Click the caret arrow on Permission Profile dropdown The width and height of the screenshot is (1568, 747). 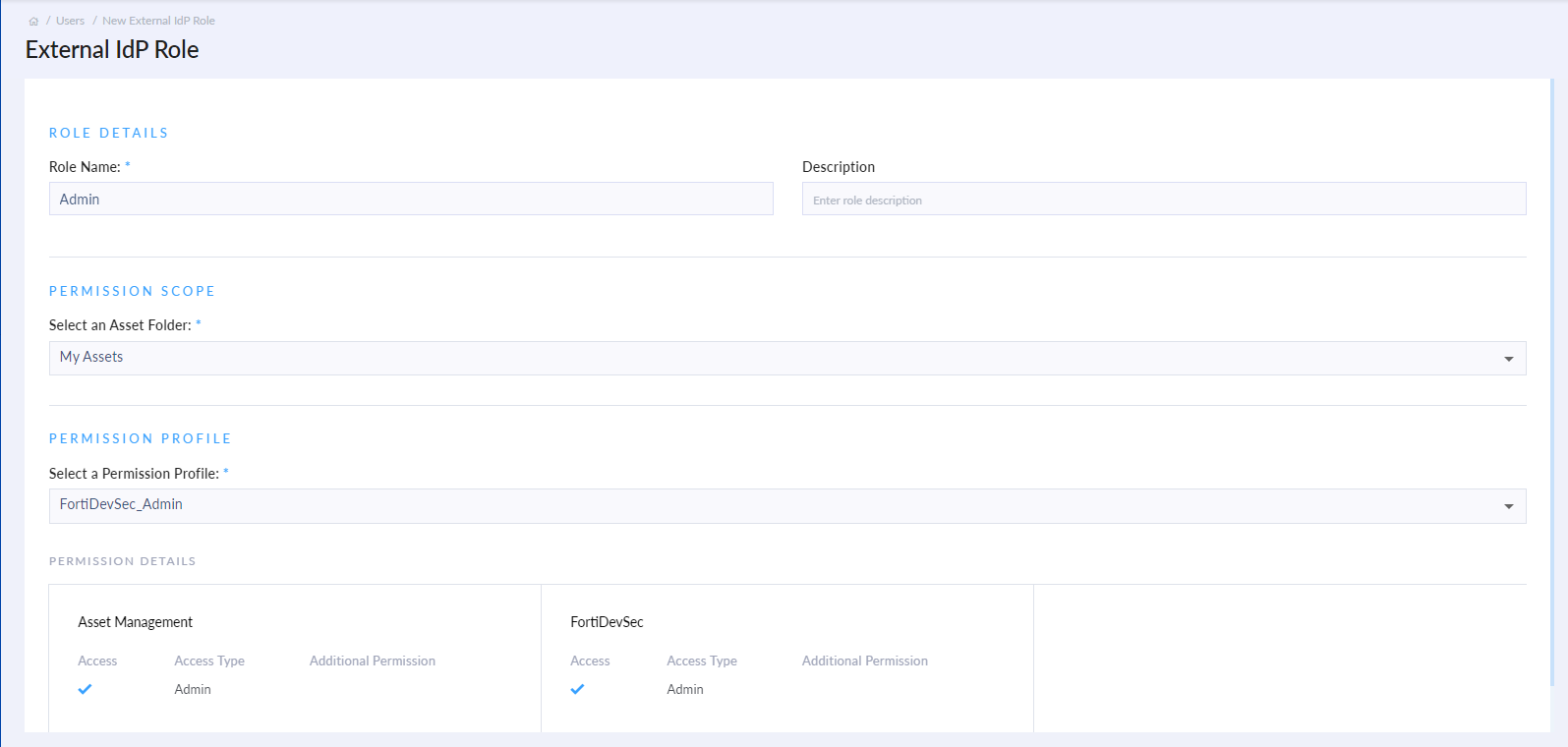1508,506
